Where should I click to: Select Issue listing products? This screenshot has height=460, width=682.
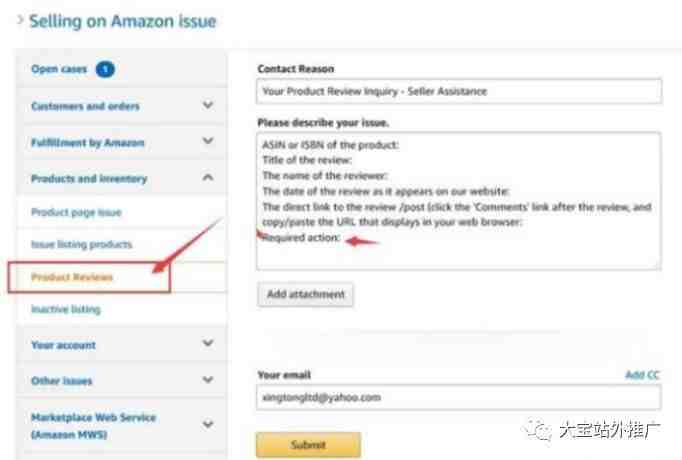pyautogui.click(x=81, y=244)
